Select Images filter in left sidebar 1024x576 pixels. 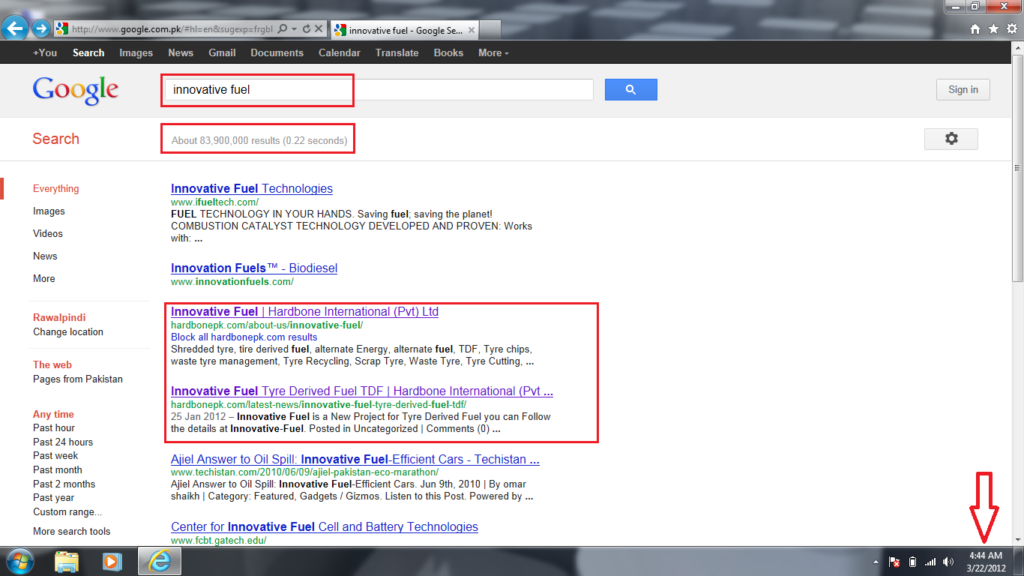tap(49, 211)
